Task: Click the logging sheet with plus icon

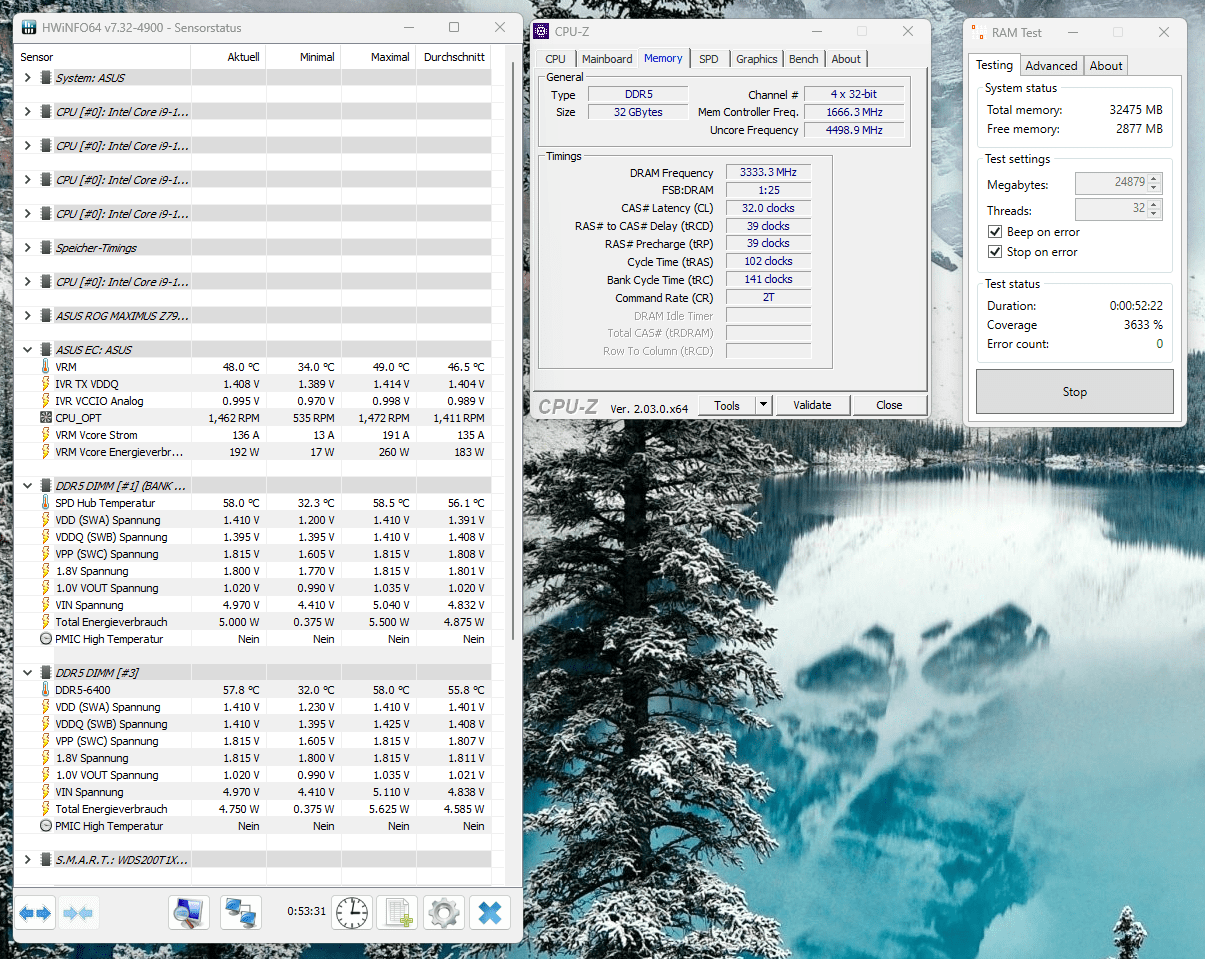Action: (x=397, y=912)
